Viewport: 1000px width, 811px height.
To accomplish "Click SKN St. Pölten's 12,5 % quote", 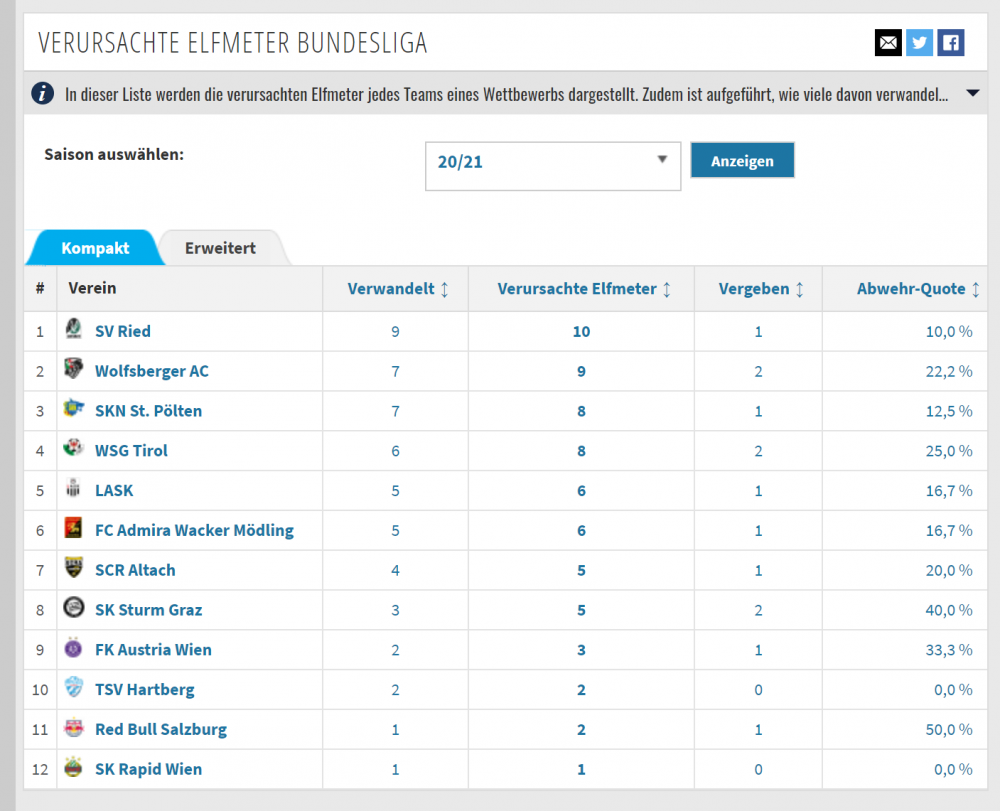I will point(949,411).
